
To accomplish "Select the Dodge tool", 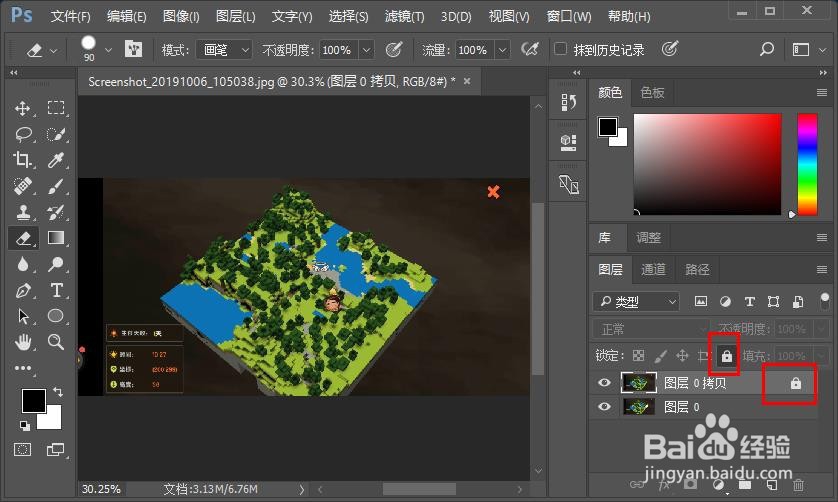I will pos(56,264).
